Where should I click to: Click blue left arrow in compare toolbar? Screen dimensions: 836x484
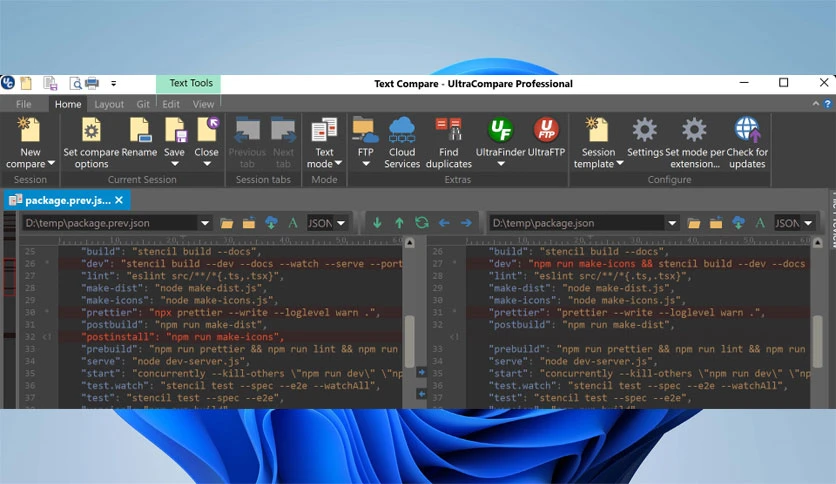click(x=444, y=223)
